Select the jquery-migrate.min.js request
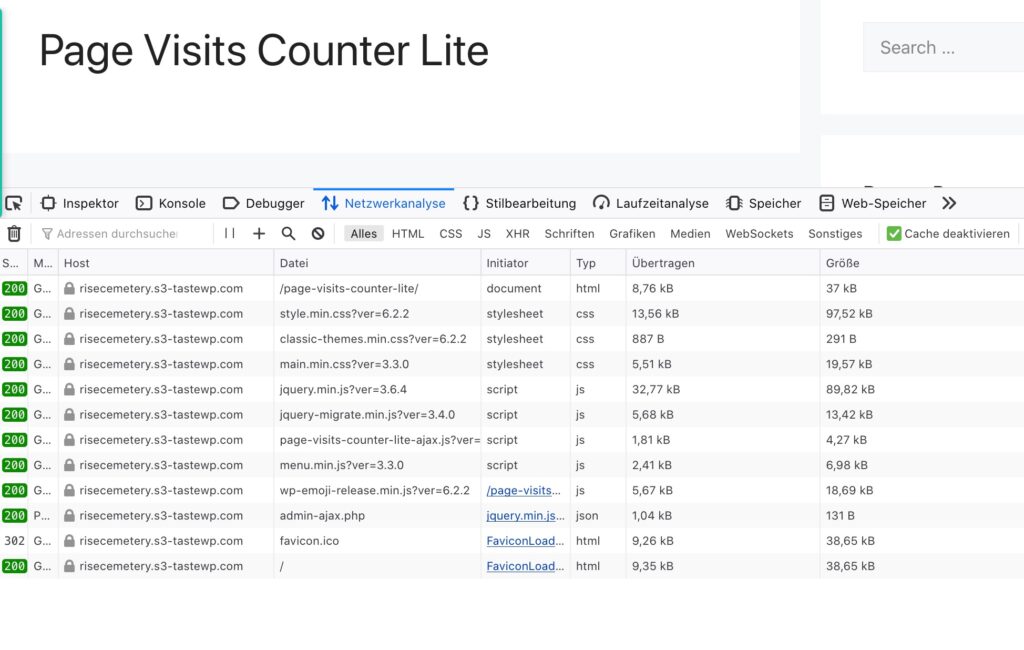 512,415
